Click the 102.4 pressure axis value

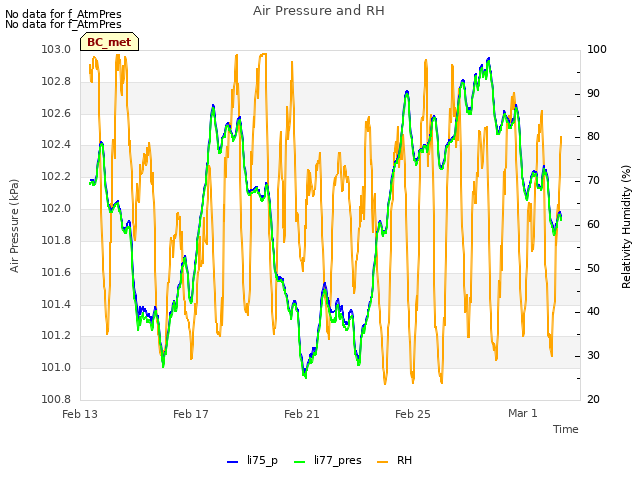(x=56, y=145)
